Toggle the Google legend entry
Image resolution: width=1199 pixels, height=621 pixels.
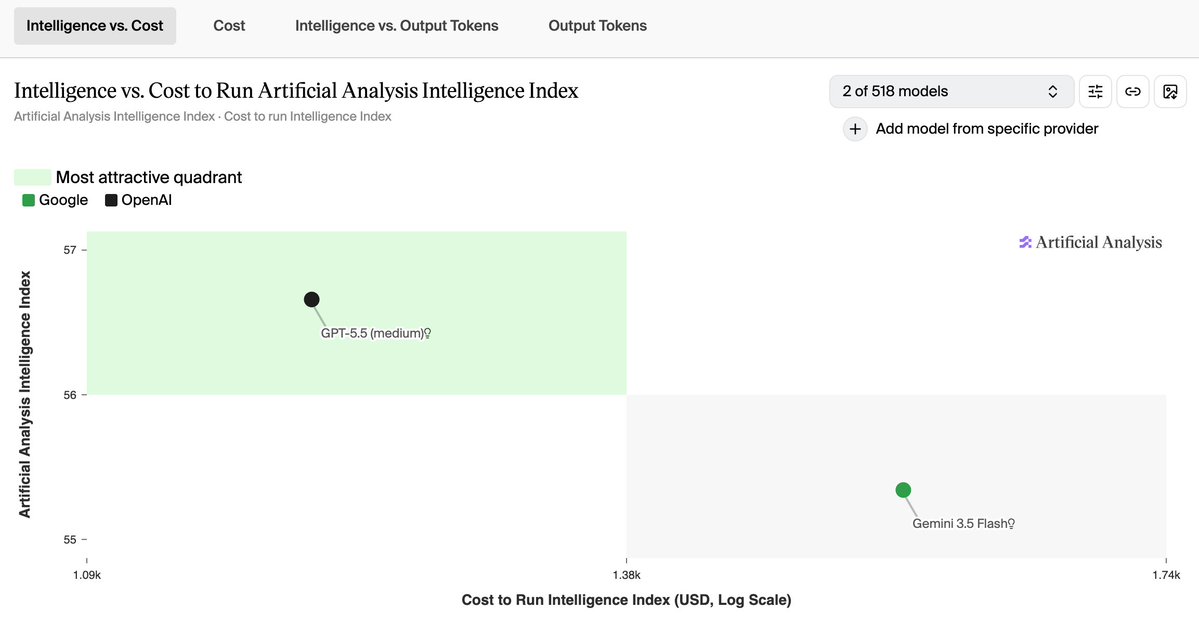coord(55,200)
